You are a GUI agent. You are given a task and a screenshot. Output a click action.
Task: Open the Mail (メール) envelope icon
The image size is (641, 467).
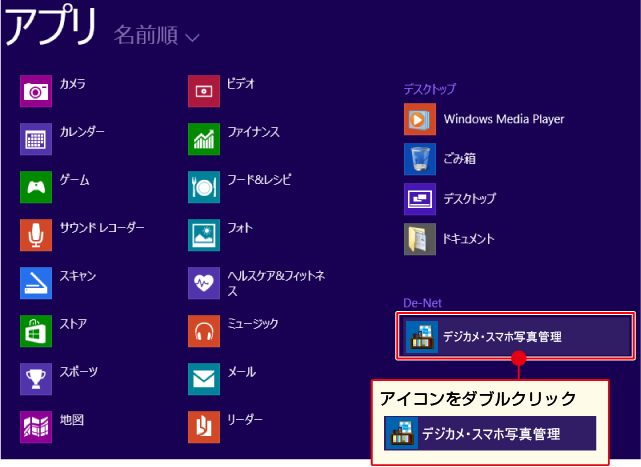(x=204, y=379)
